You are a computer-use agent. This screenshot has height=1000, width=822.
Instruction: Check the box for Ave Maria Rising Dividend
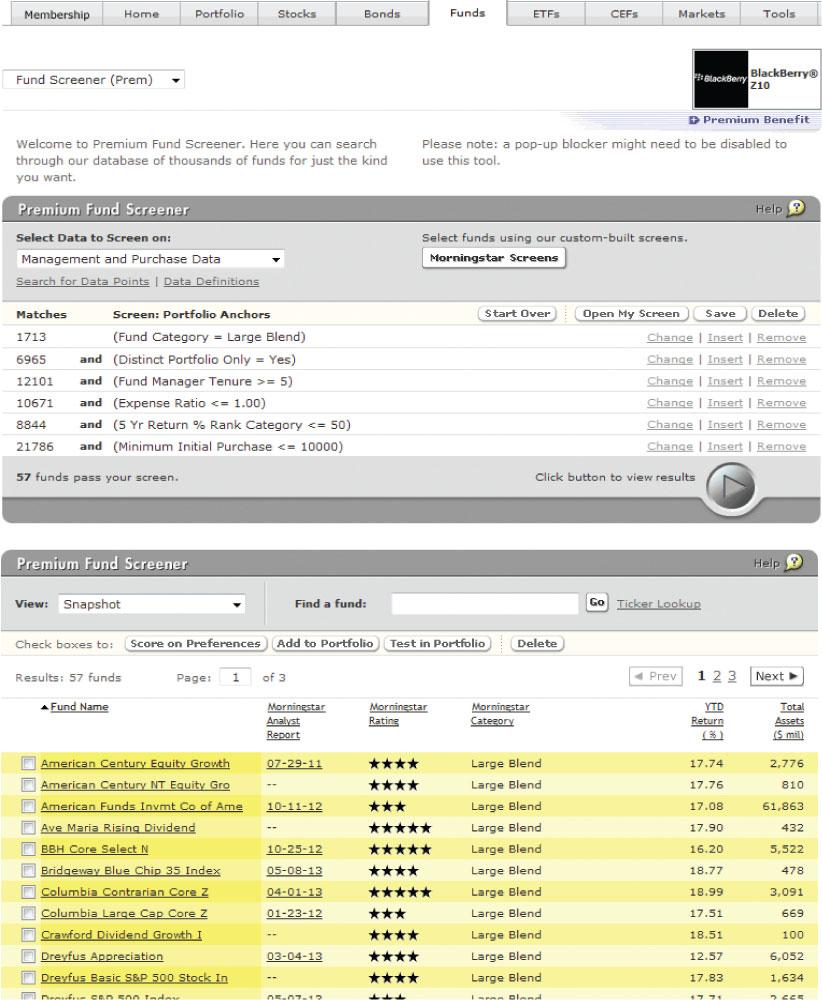click(x=28, y=828)
